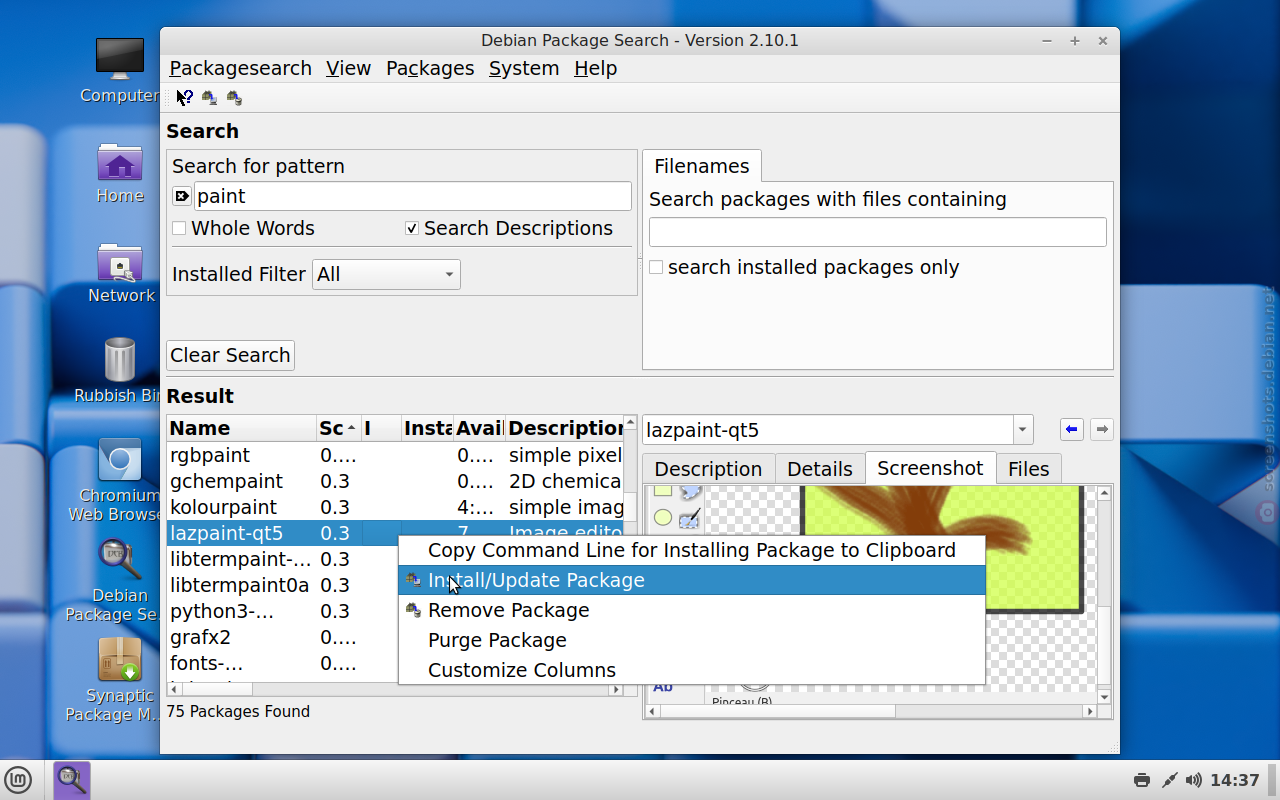Activate the What's This help cursor icon
1280x800 pixels.
pos(184,97)
